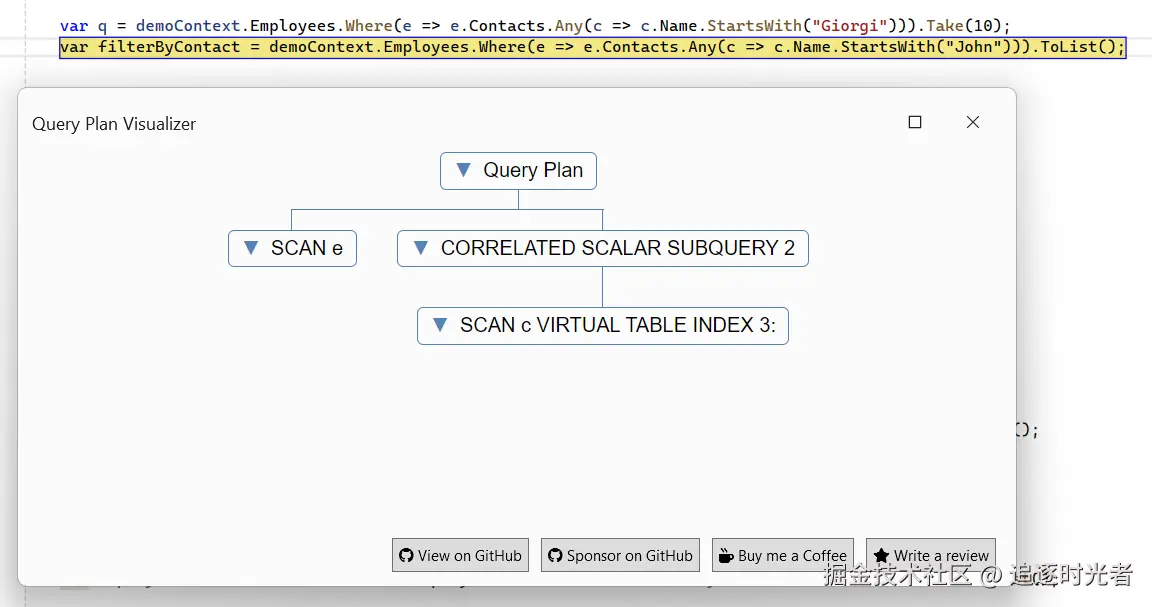Select the Query Plan node label
Image resolution: width=1152 pixels, height=607 pixels.
click(x=533, y=171)
